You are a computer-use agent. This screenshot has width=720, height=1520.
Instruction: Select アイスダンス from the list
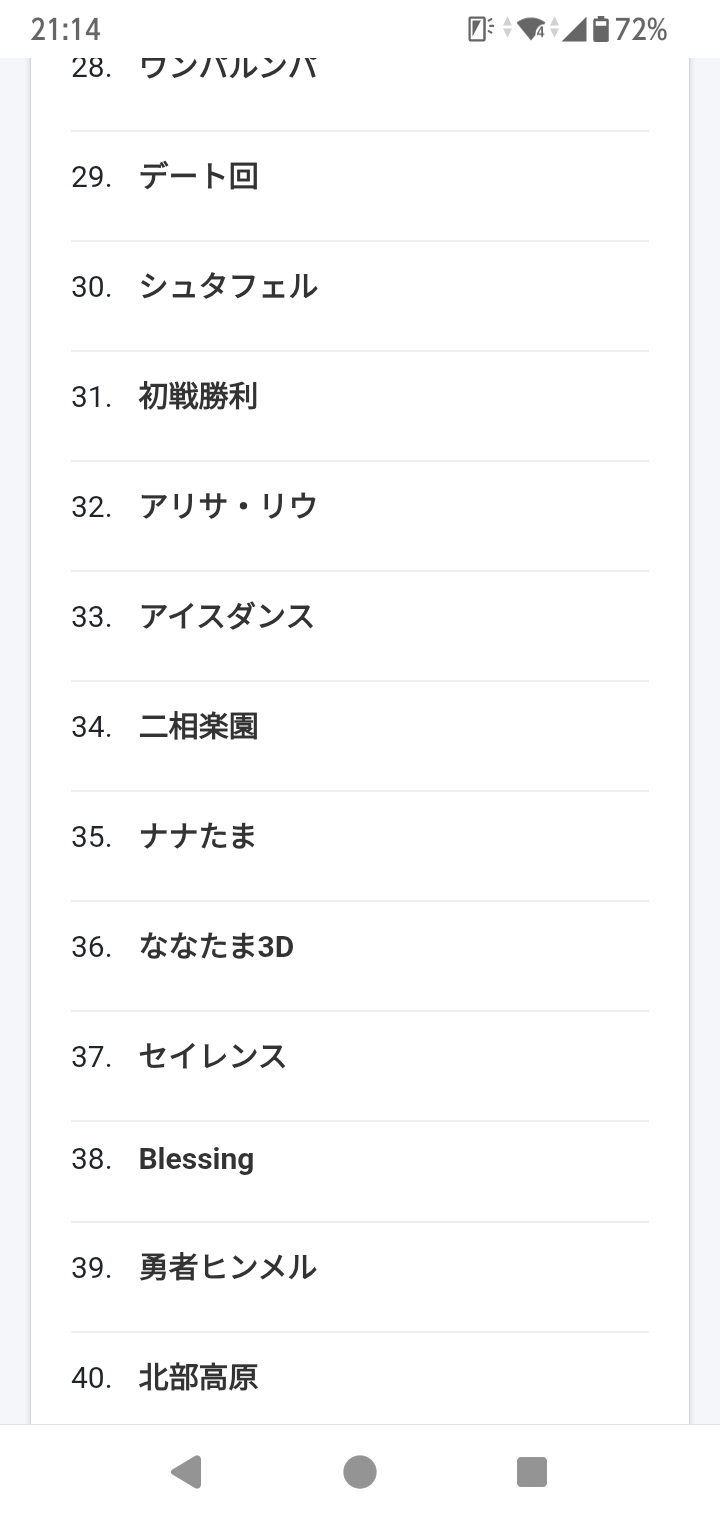226,617
